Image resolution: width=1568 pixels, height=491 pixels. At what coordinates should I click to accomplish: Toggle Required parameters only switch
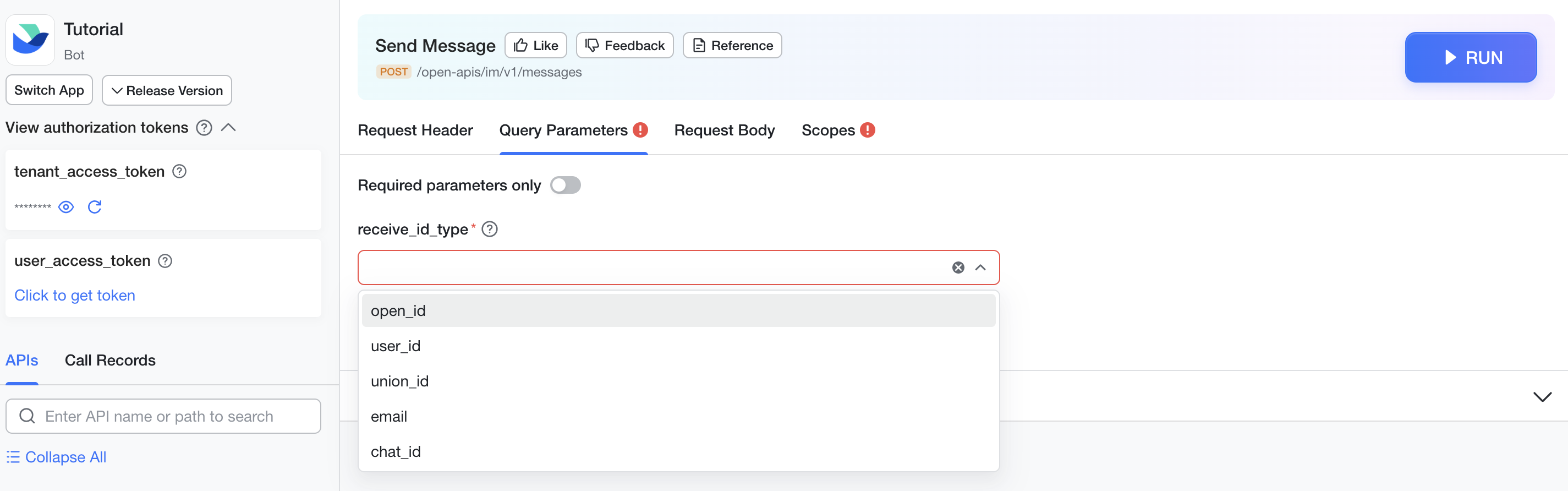click(565, 185)
